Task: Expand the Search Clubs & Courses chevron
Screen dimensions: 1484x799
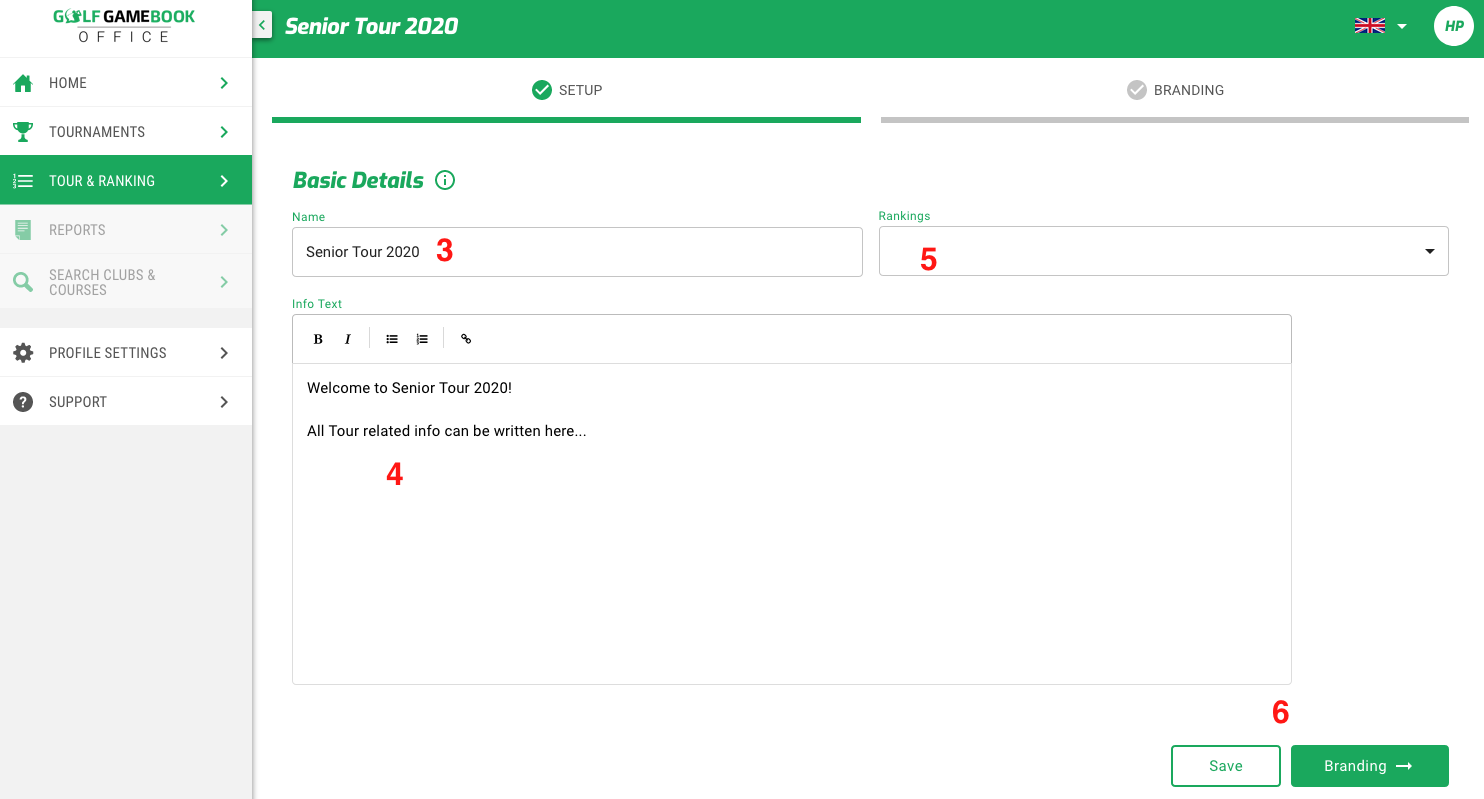Action: (x=224, y=282)
